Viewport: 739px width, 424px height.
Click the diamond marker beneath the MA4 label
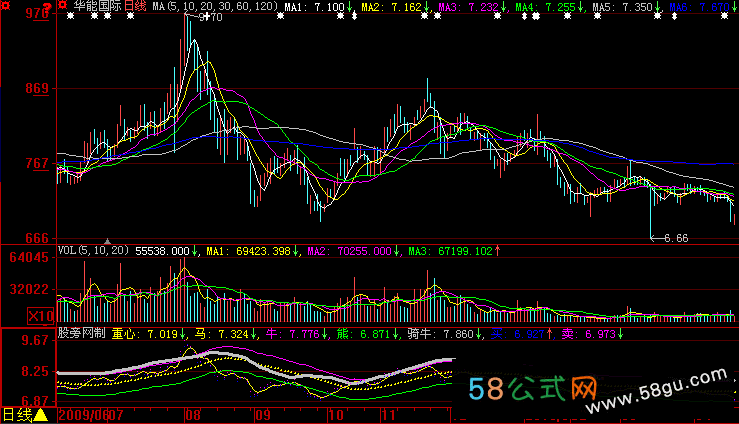(x=524, y=16)
